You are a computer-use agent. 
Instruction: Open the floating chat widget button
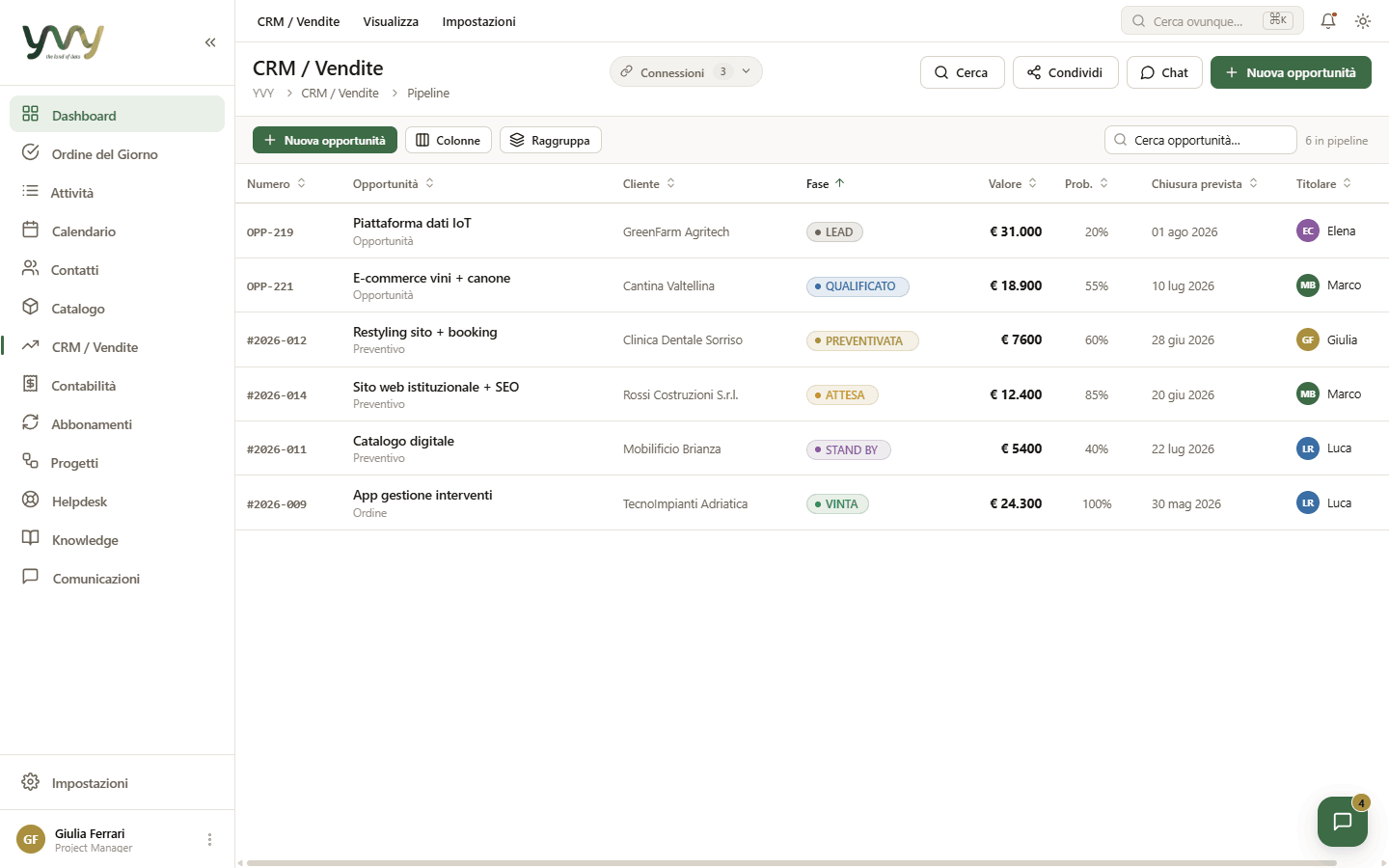1343,822
